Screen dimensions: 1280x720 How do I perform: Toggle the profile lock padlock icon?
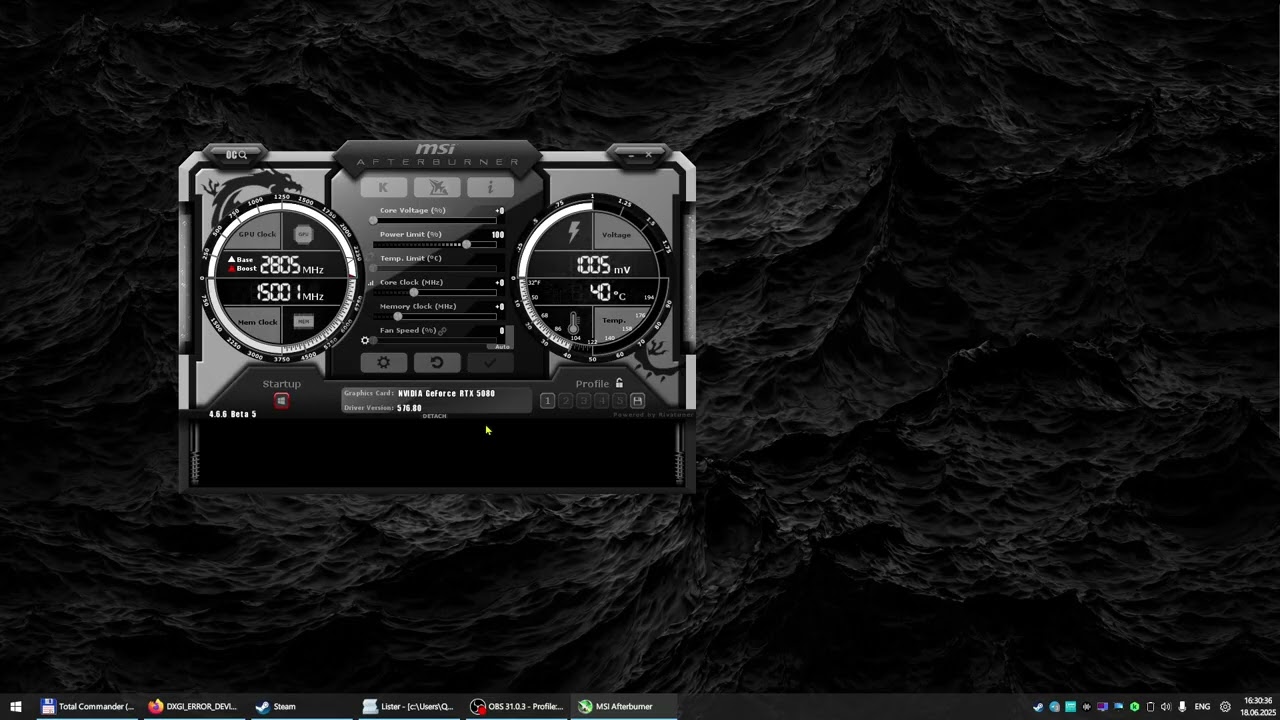(x=619, y=383)
